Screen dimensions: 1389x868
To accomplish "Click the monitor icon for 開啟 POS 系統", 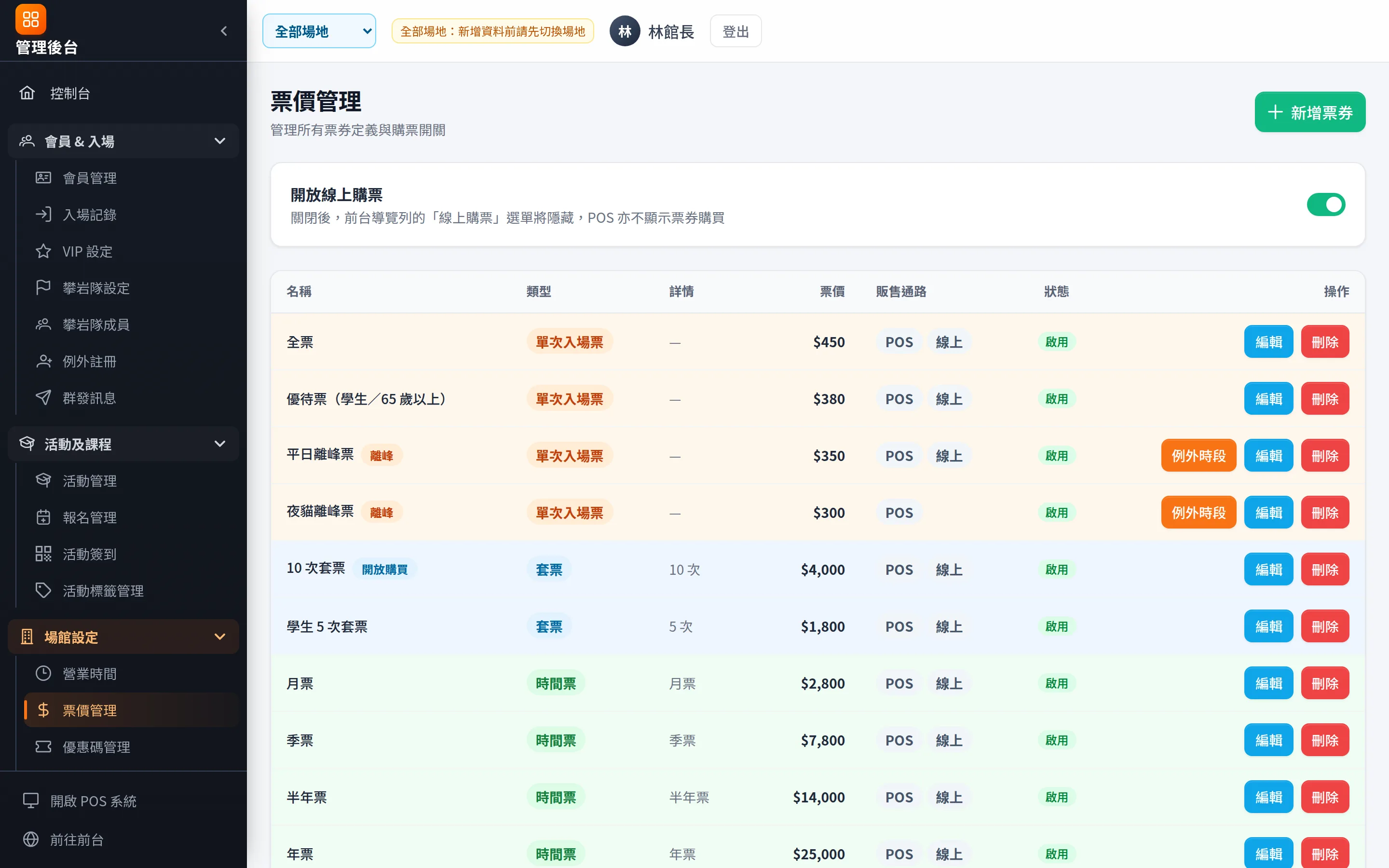I will [x=30, y=801].
